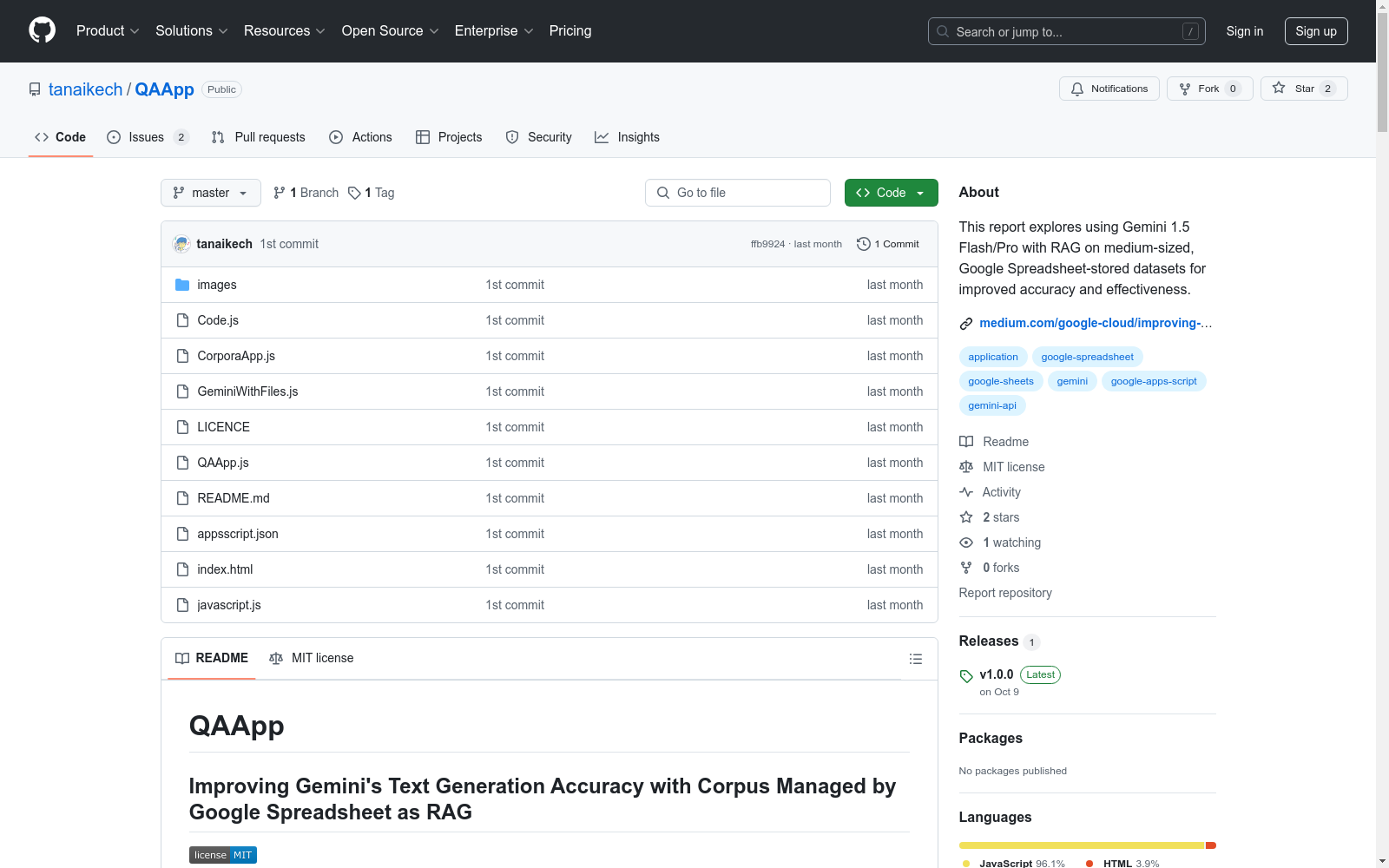This screenshot has height=868, width=1389.
Task: Click the license MIT badge
Action: 223,855
